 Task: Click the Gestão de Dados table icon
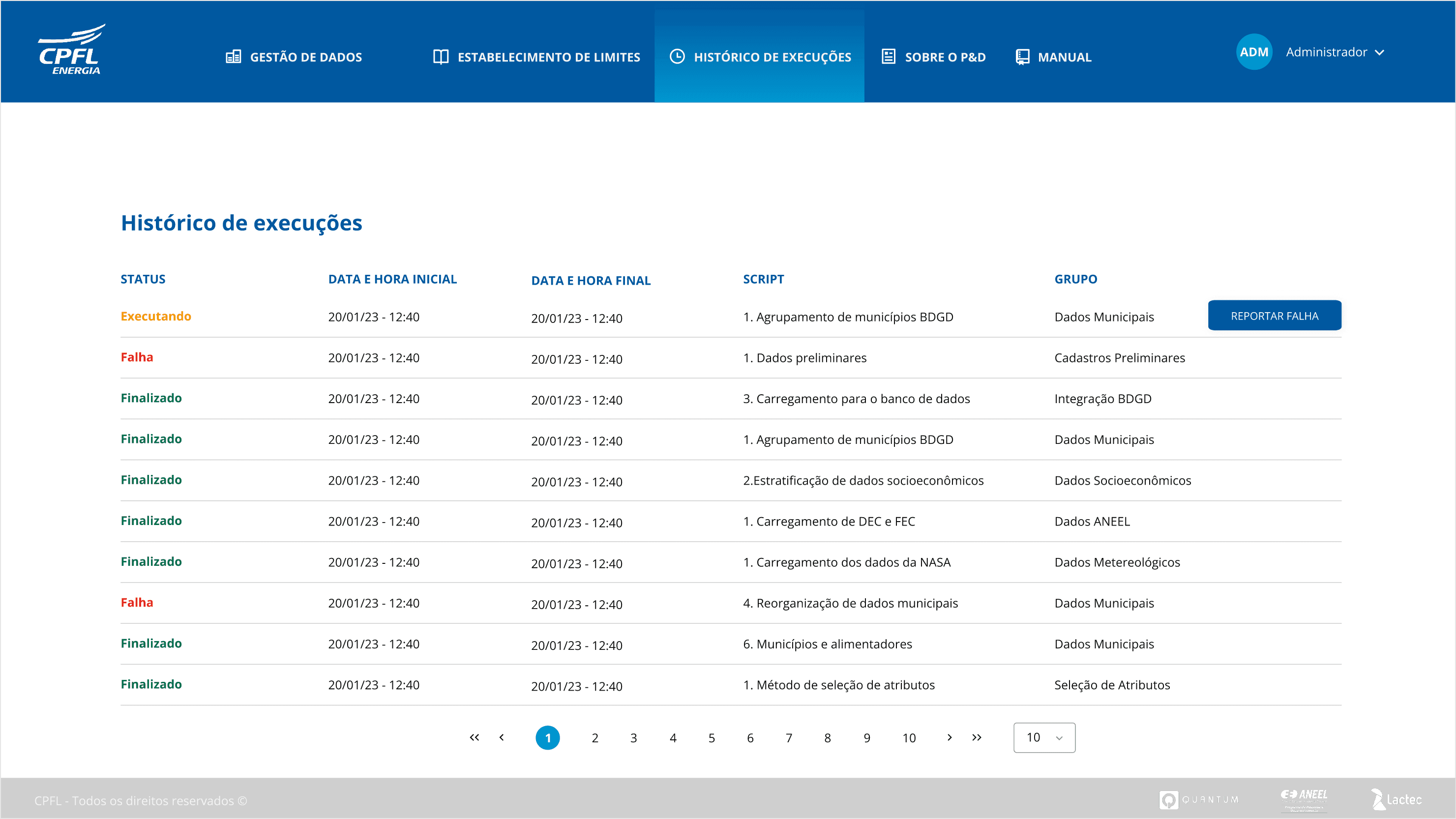(234, 57)
